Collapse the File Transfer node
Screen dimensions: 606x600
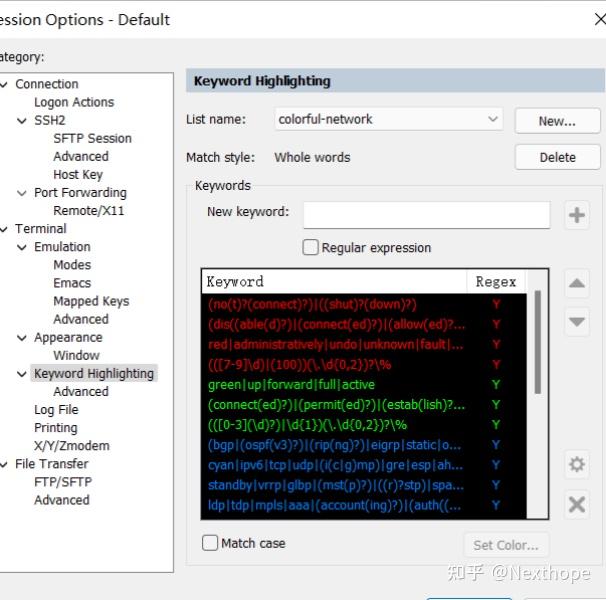click(4, 464)
